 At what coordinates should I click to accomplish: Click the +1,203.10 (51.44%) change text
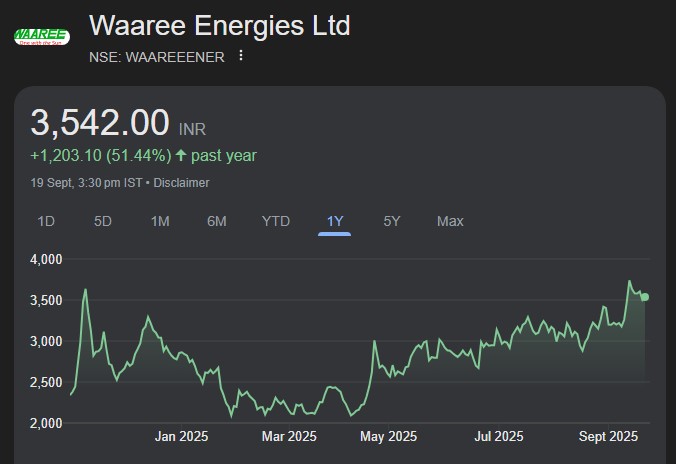tap(100, 155)
